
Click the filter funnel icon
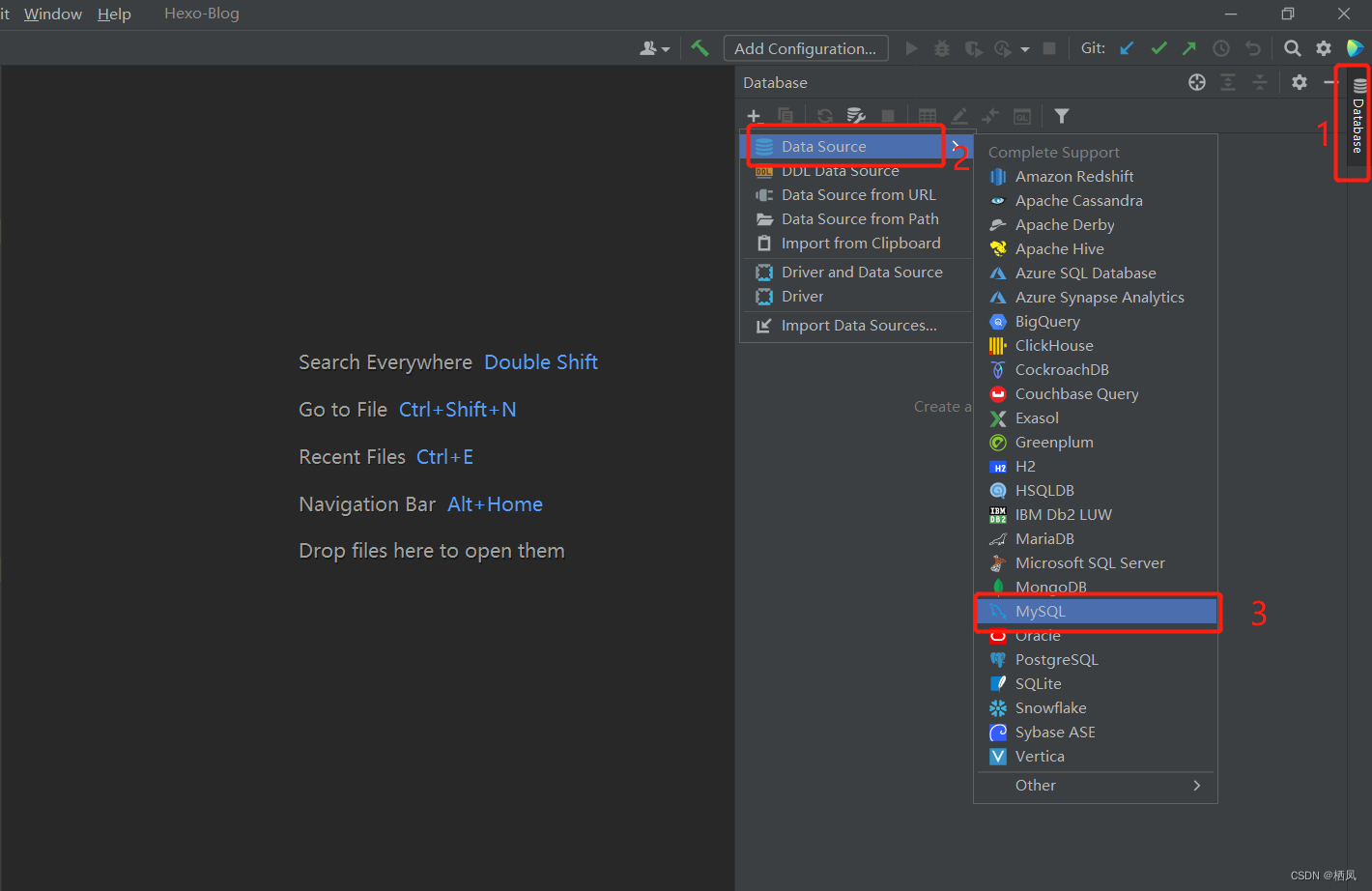tap(1062, 116)
